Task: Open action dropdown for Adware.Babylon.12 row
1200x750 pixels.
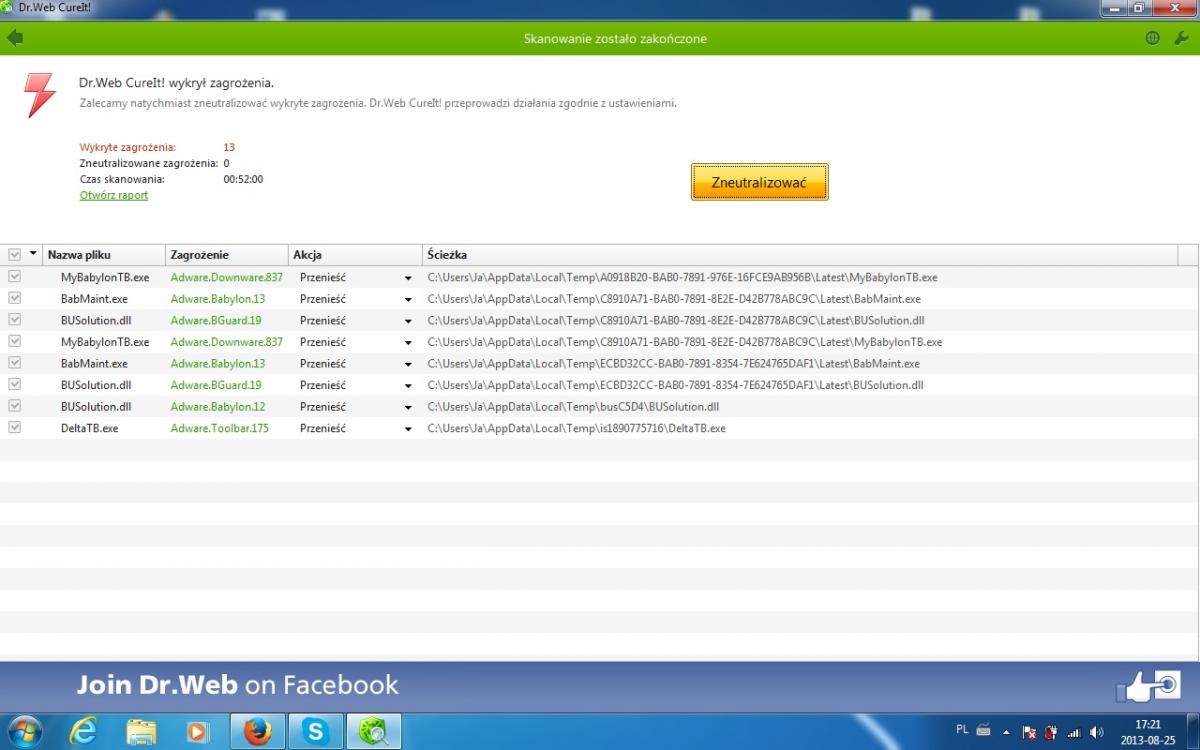Action: pyautogui.click(x=408, y=407)
